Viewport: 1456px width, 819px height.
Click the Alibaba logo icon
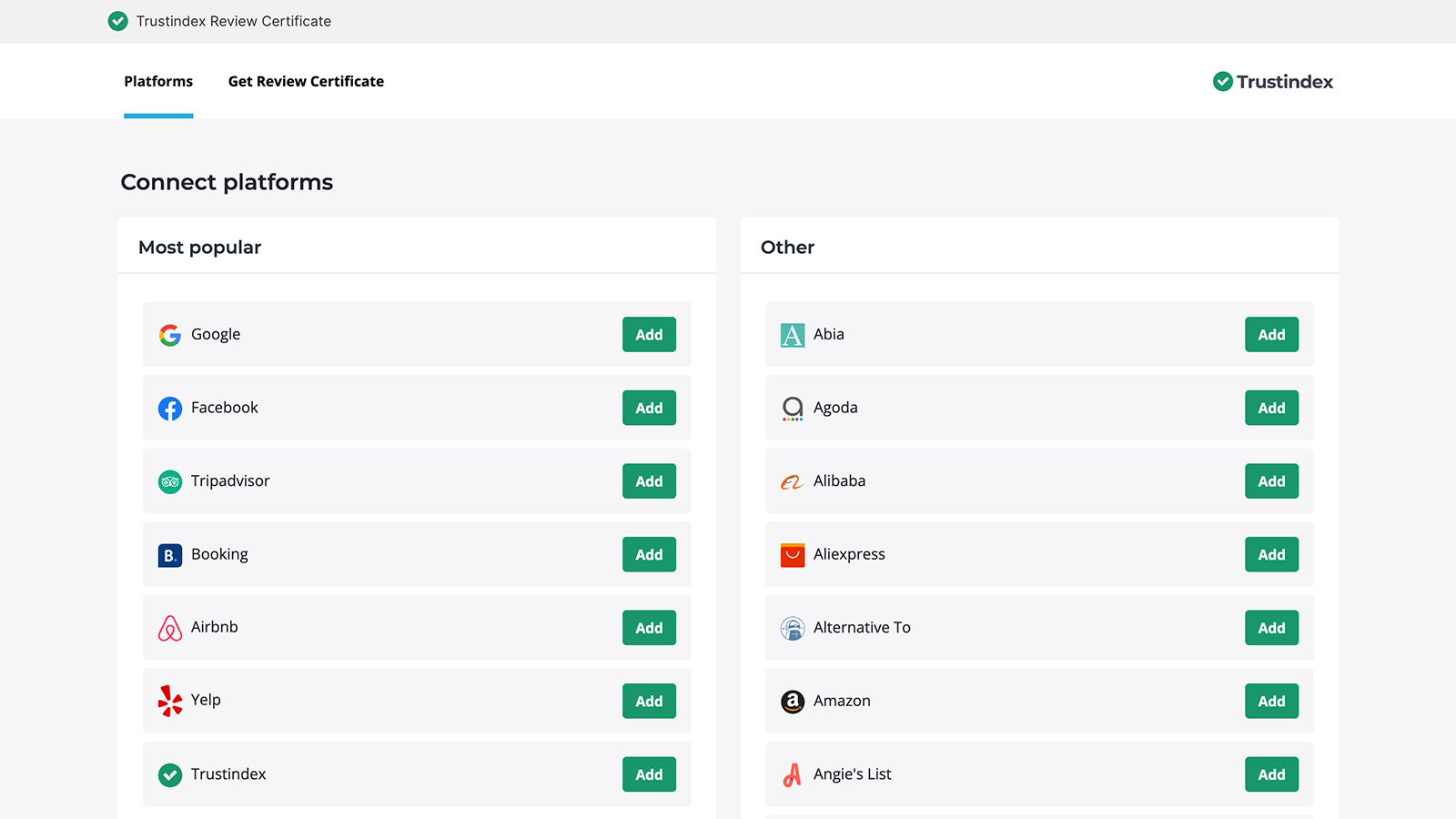(x=792, y=482)
